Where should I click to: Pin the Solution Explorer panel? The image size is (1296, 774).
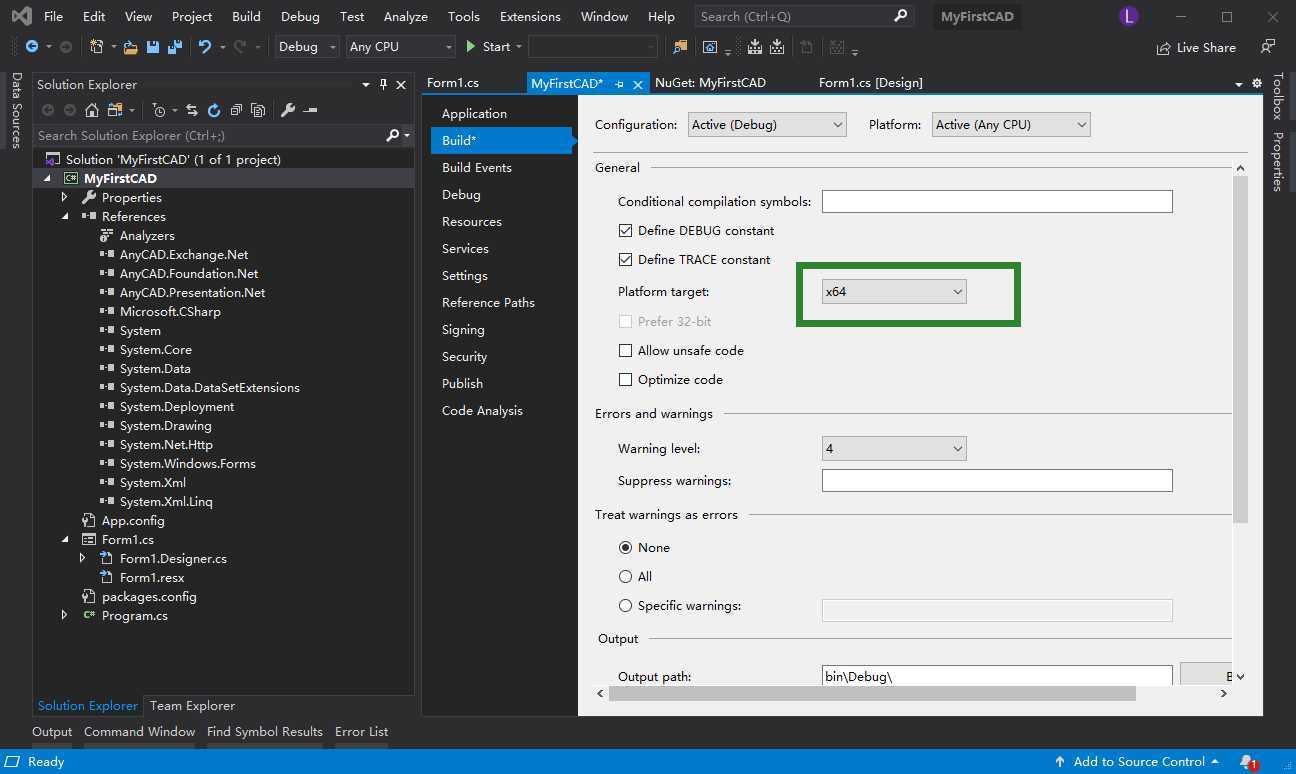384,85
